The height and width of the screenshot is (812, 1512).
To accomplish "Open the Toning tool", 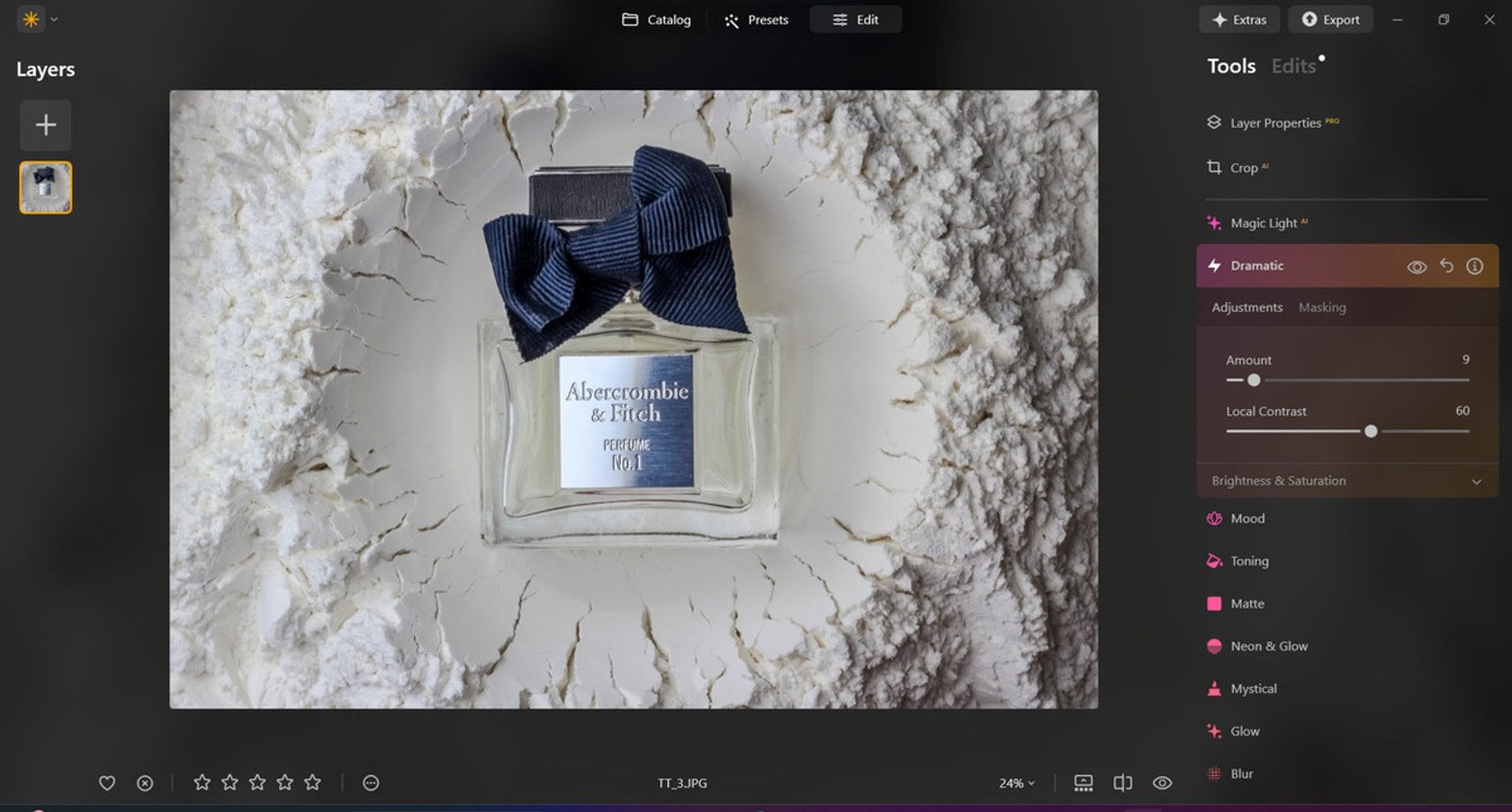I will click(x=1249, y=561).
